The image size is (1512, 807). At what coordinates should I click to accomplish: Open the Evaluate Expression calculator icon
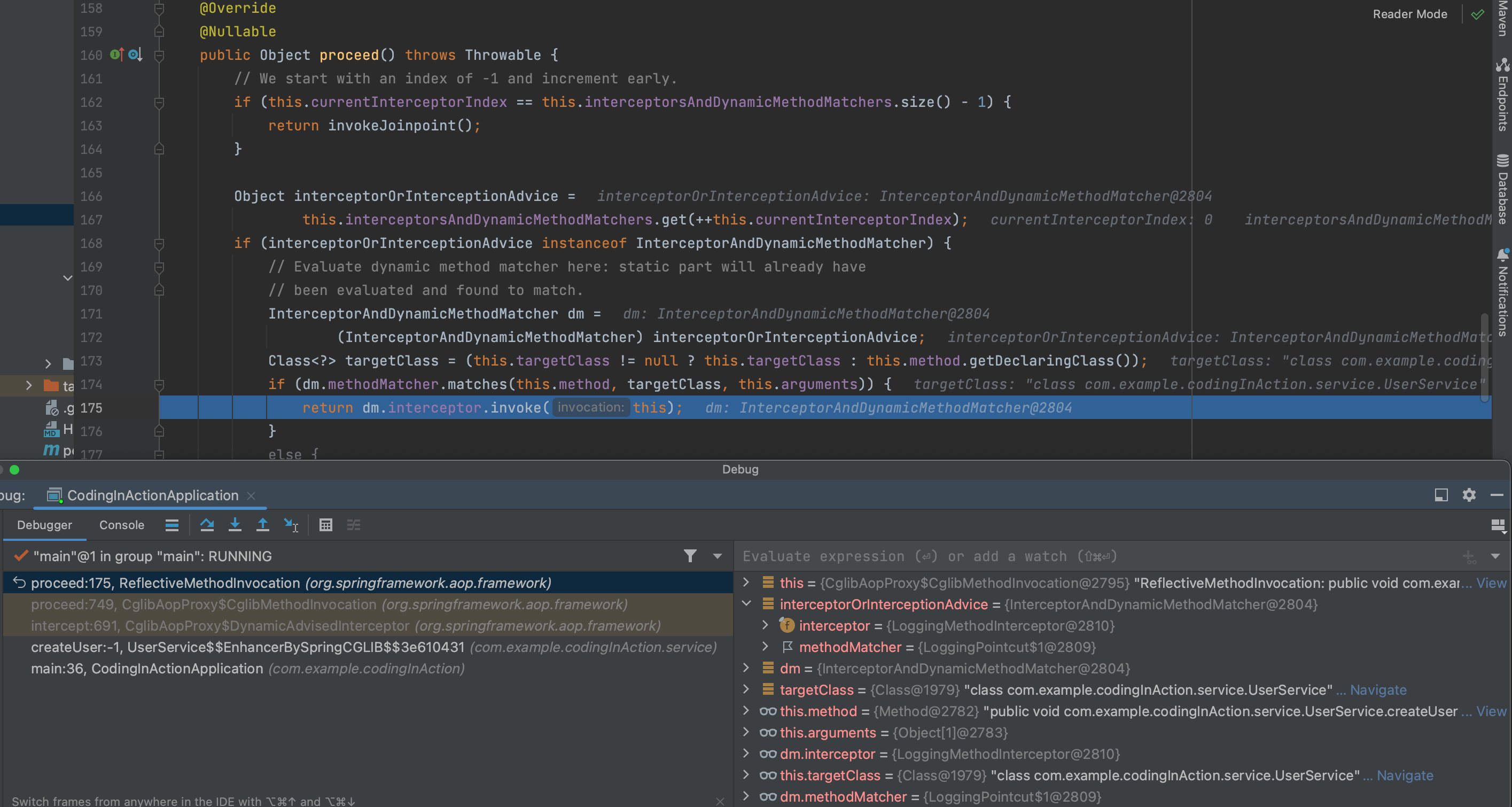326,524
